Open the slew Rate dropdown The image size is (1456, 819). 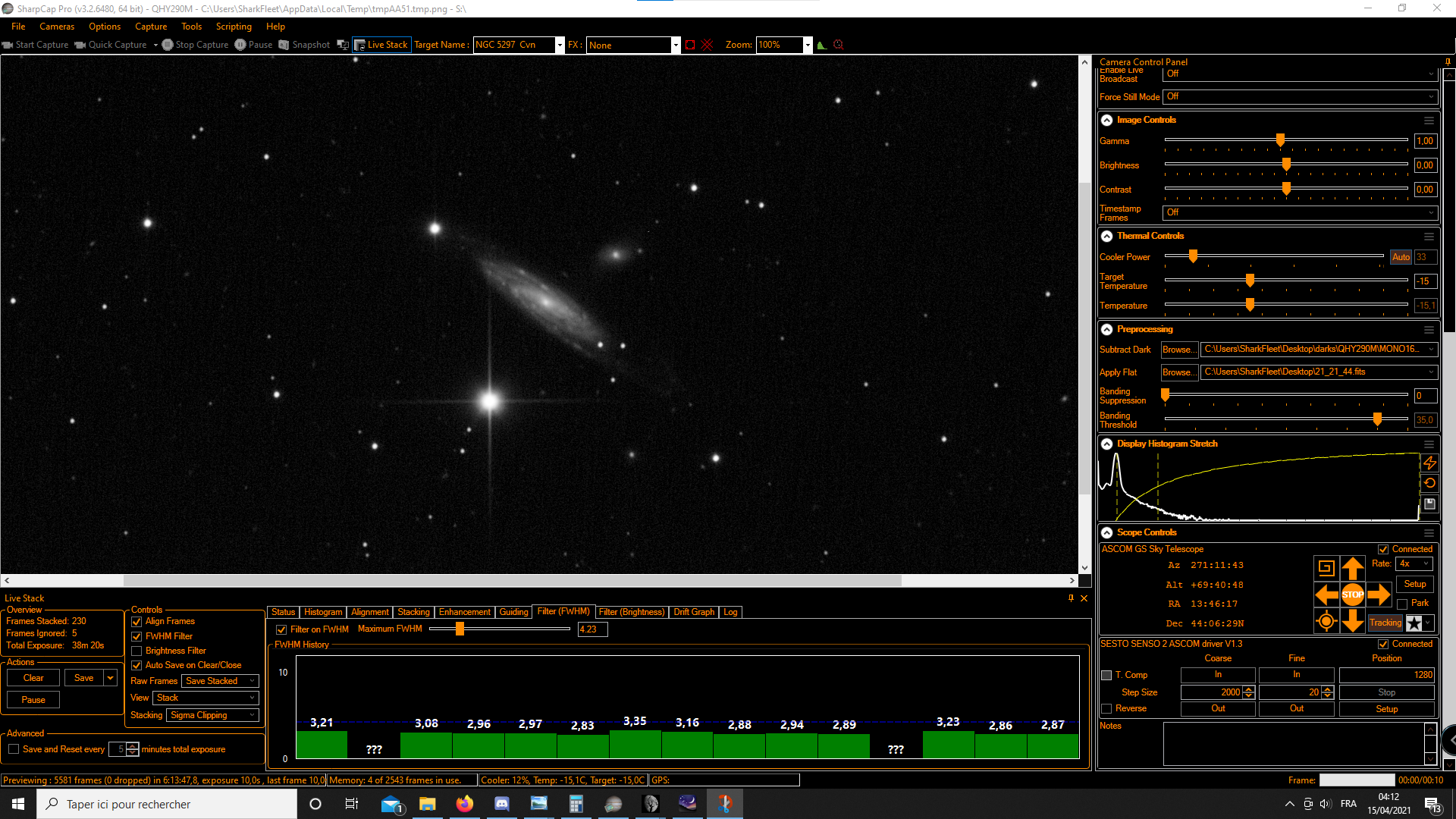coord(1414,563)
